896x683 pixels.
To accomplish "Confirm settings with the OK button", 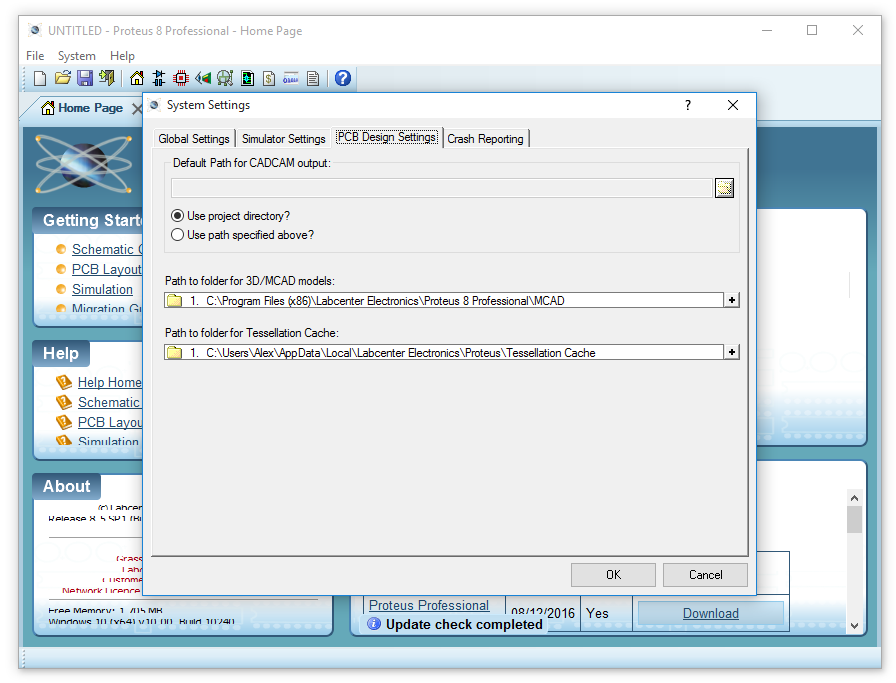I will (x=613, y=575).
